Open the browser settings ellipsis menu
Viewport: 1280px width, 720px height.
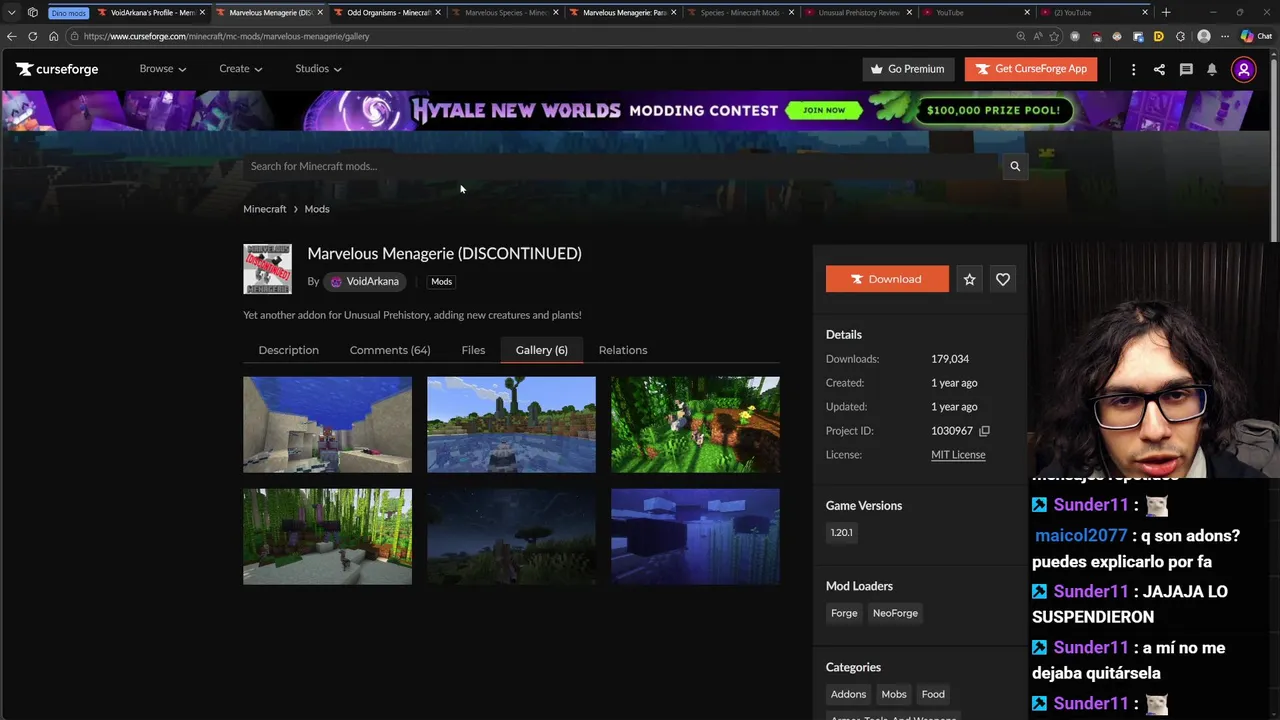coord(1225,36)
